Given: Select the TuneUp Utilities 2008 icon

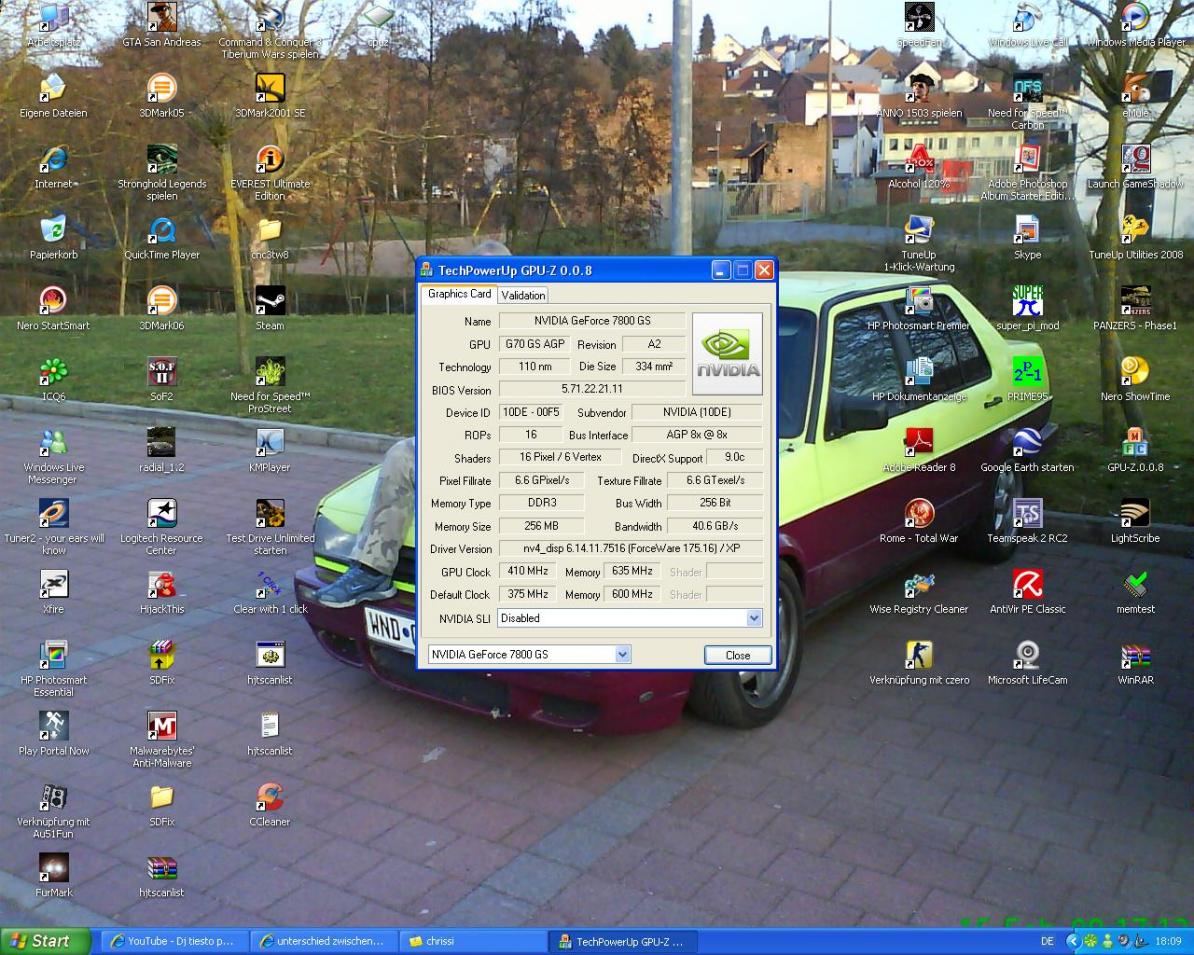Looking at the screenshot, I should pos(1135,230).
